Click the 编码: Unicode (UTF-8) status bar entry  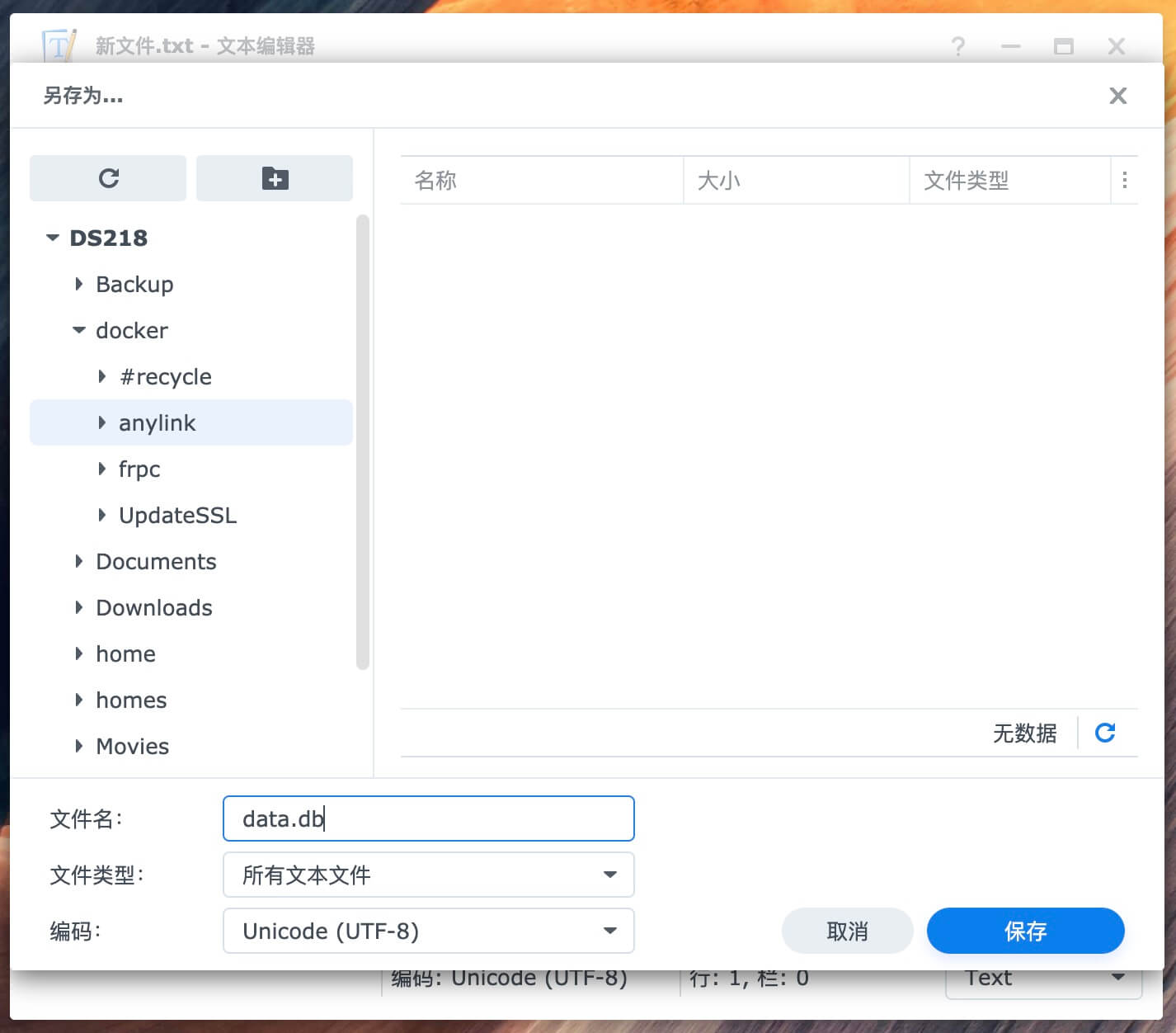coord(509,979)
